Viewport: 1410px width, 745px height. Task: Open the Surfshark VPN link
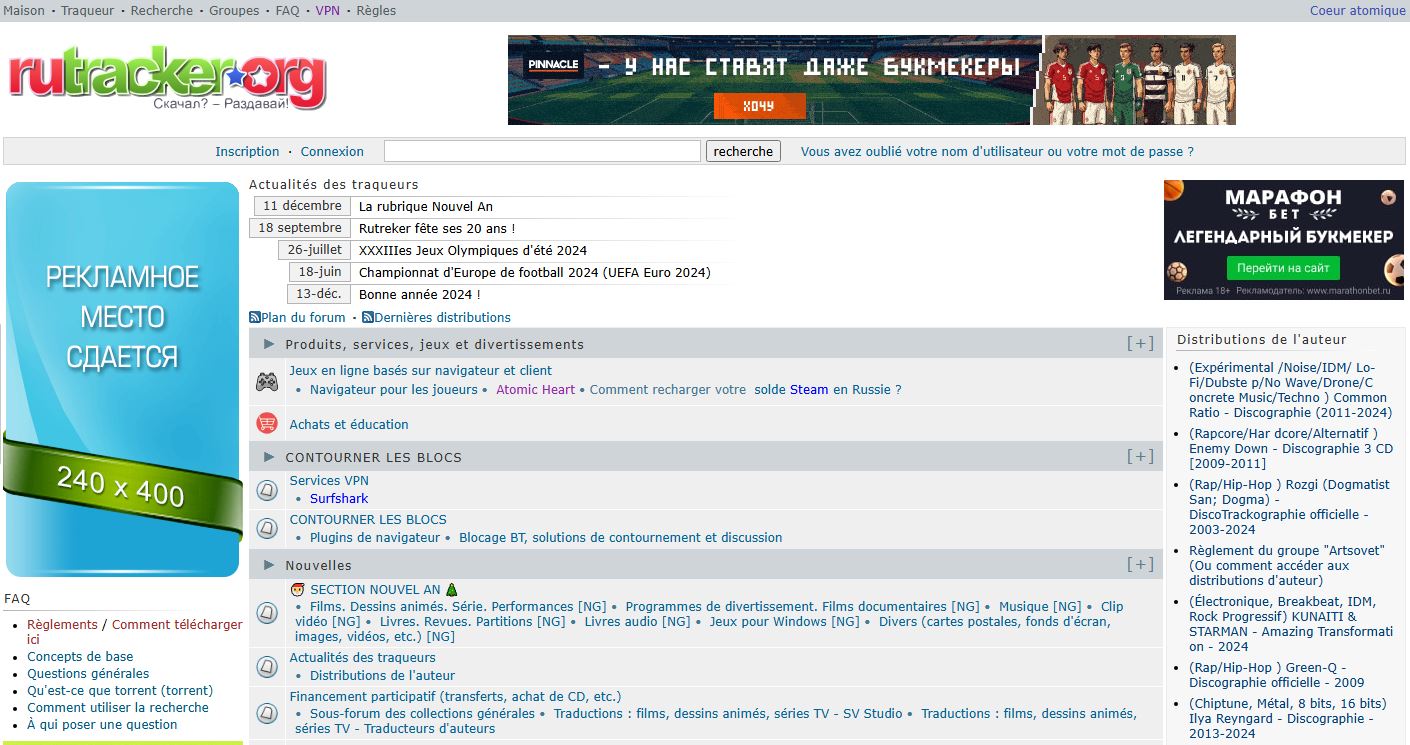pyautogui.click(x=339, y=498)
